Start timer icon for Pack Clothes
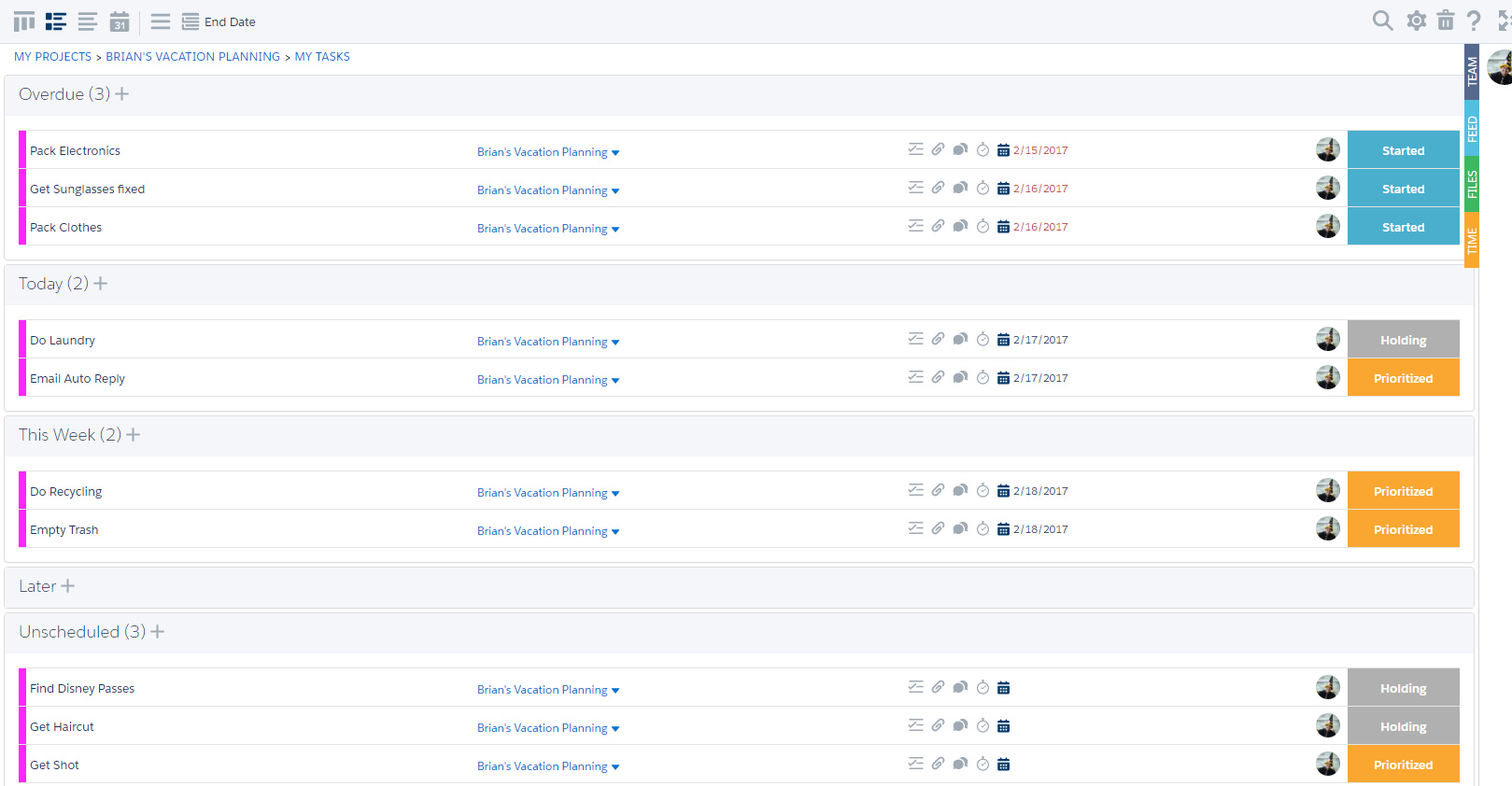 click(982, 226)
